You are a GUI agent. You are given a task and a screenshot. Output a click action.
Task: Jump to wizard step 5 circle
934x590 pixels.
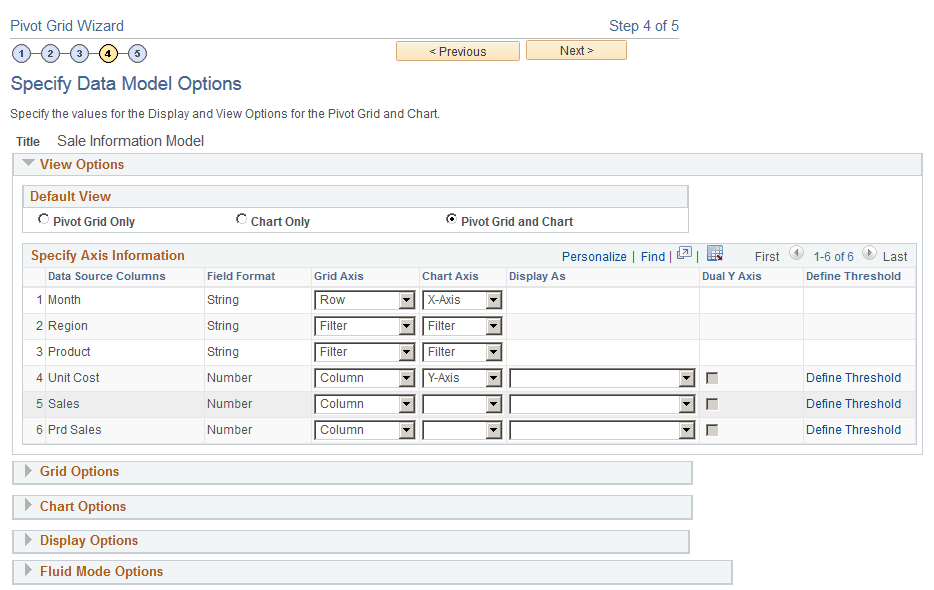coord(137,53)
